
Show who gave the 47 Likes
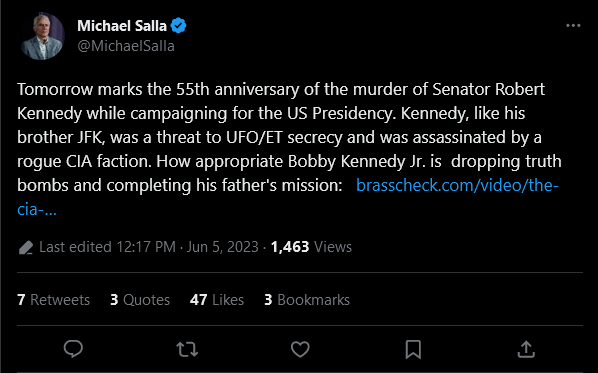click(217, 300)
